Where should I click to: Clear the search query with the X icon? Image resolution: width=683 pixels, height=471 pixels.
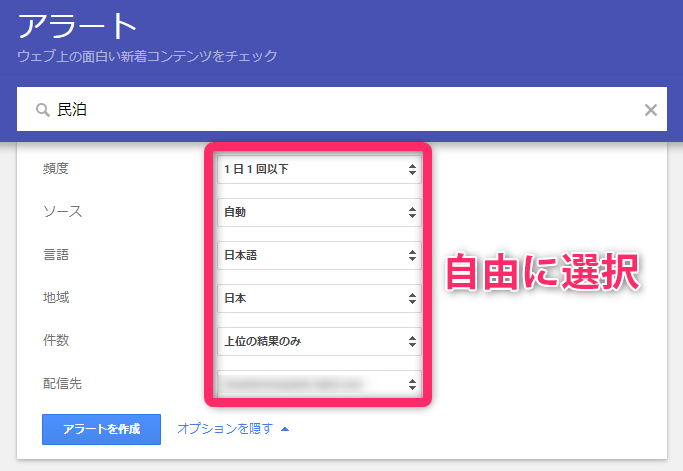[651, 110]
